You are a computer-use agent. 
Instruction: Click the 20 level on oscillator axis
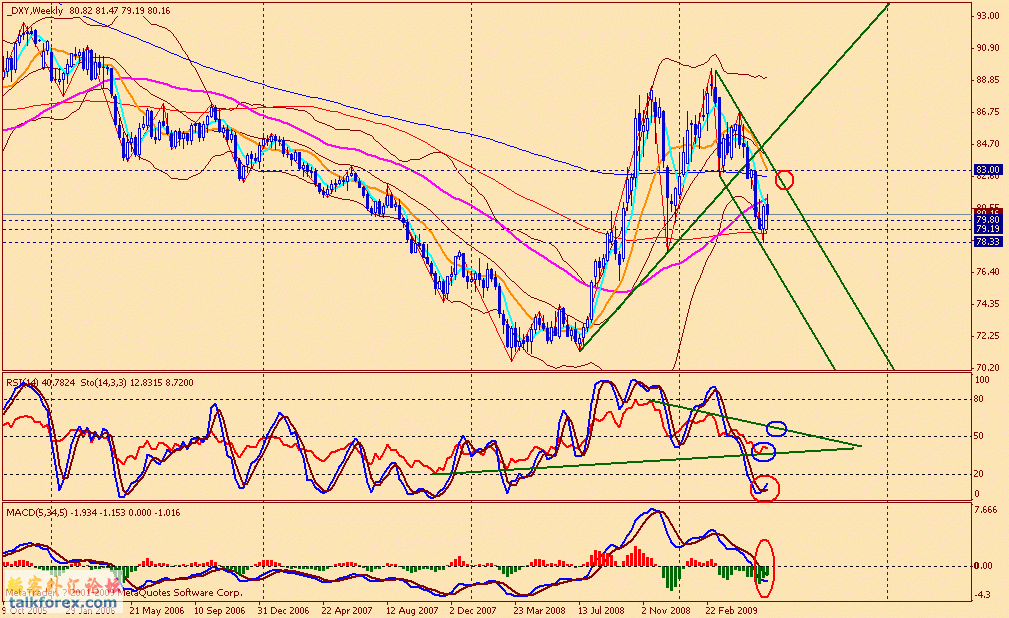(979, 474)
